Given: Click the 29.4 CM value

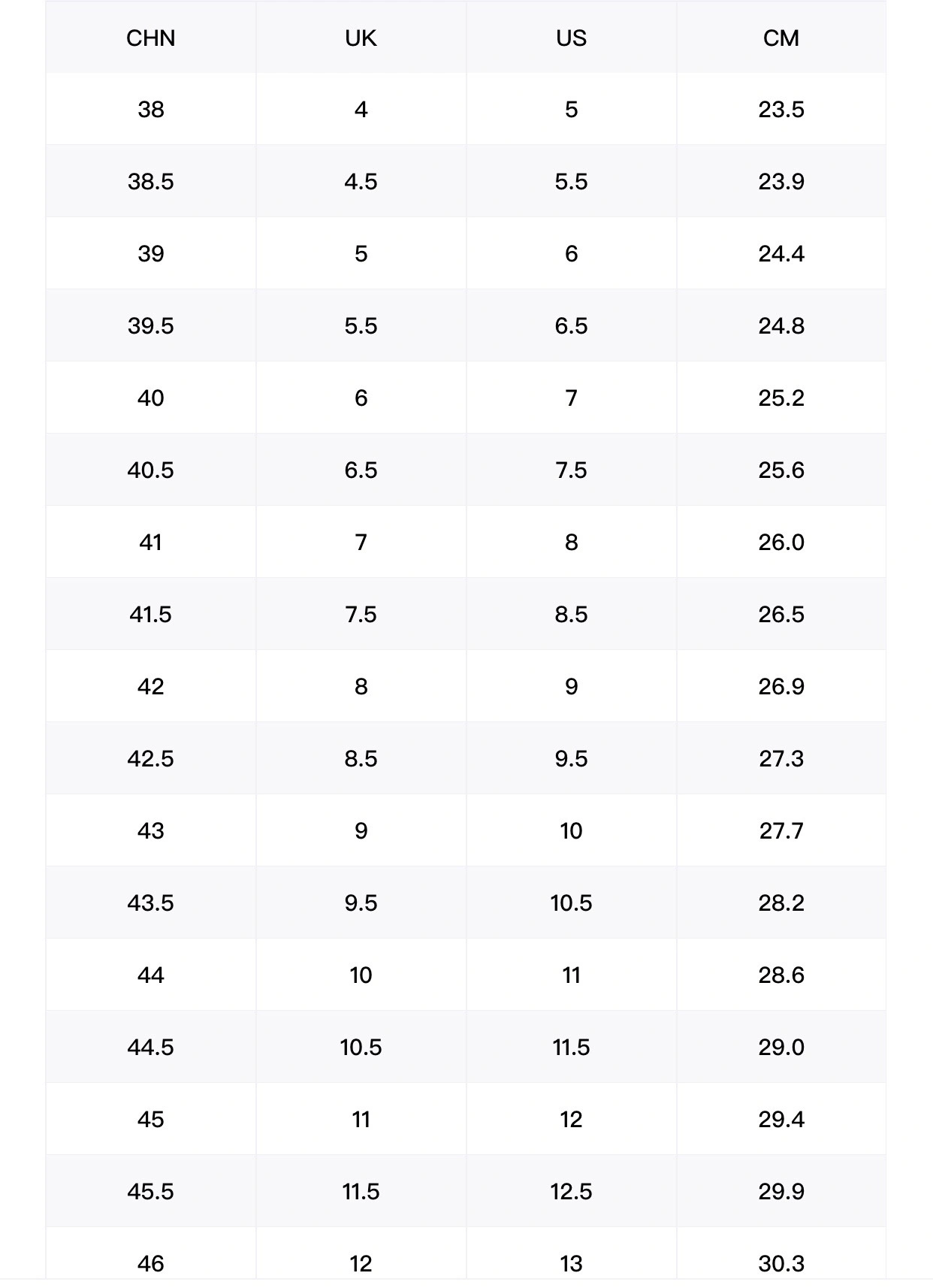Looking at the screenshot, I should 781,1120.
